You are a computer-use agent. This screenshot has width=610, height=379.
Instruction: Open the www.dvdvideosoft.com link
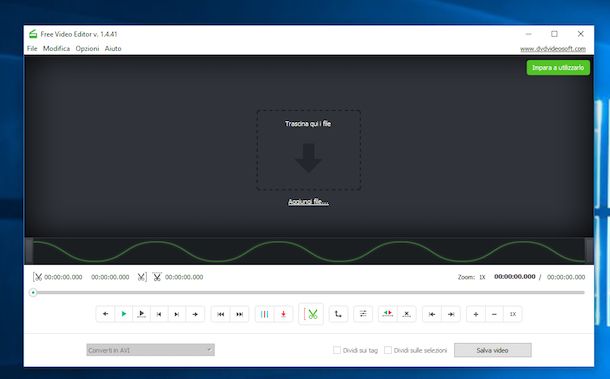[553, 49]
